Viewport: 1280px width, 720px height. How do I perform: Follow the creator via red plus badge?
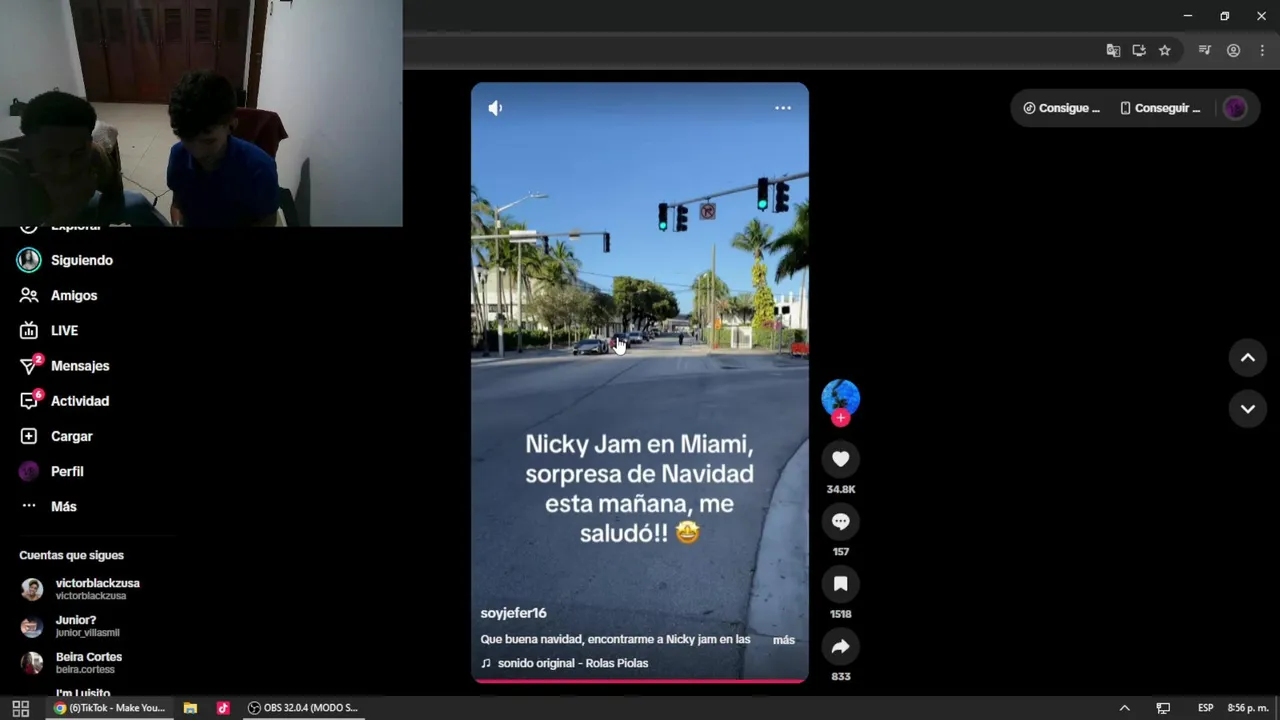point(841,418)
